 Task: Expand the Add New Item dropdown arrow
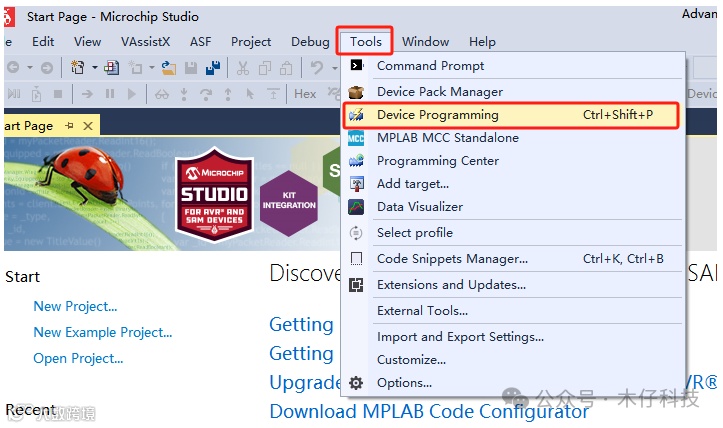(152, 68)
